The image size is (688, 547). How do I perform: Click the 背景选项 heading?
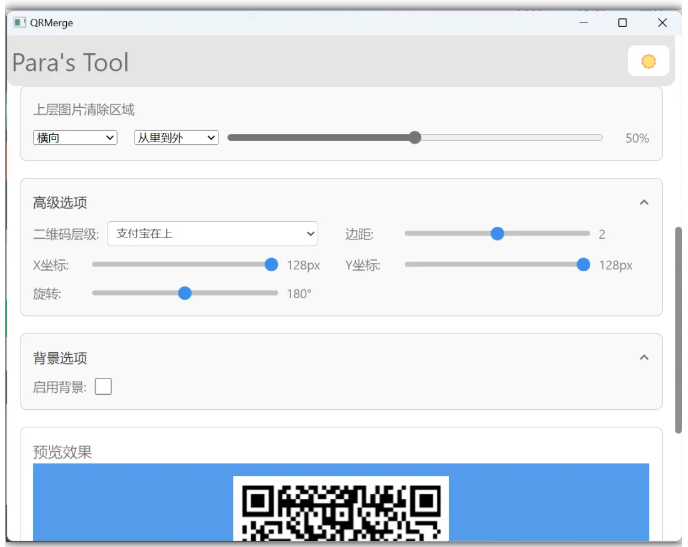60,358
